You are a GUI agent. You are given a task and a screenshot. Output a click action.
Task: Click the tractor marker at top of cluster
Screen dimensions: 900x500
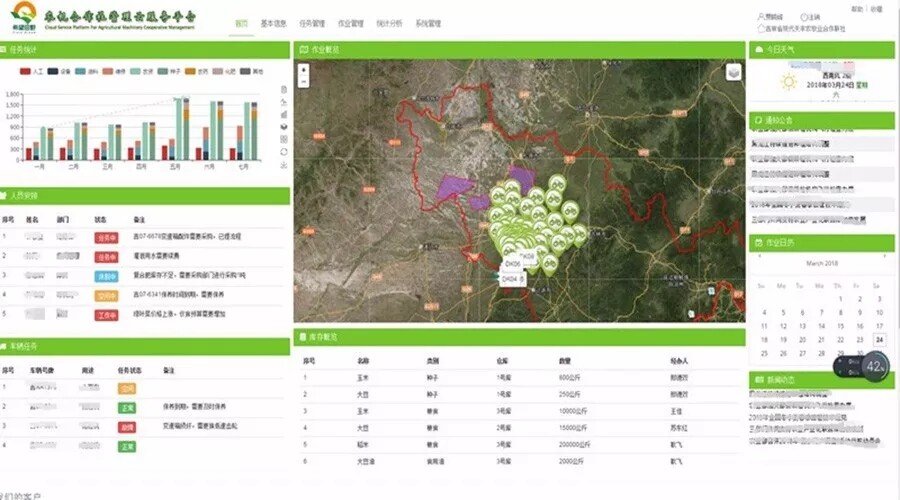pos(557,185)
